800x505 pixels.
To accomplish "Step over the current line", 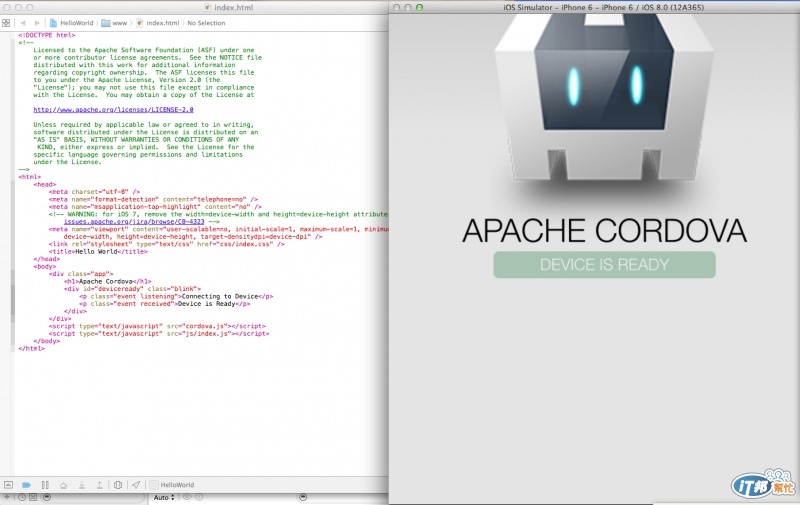I will coord(63,485).
